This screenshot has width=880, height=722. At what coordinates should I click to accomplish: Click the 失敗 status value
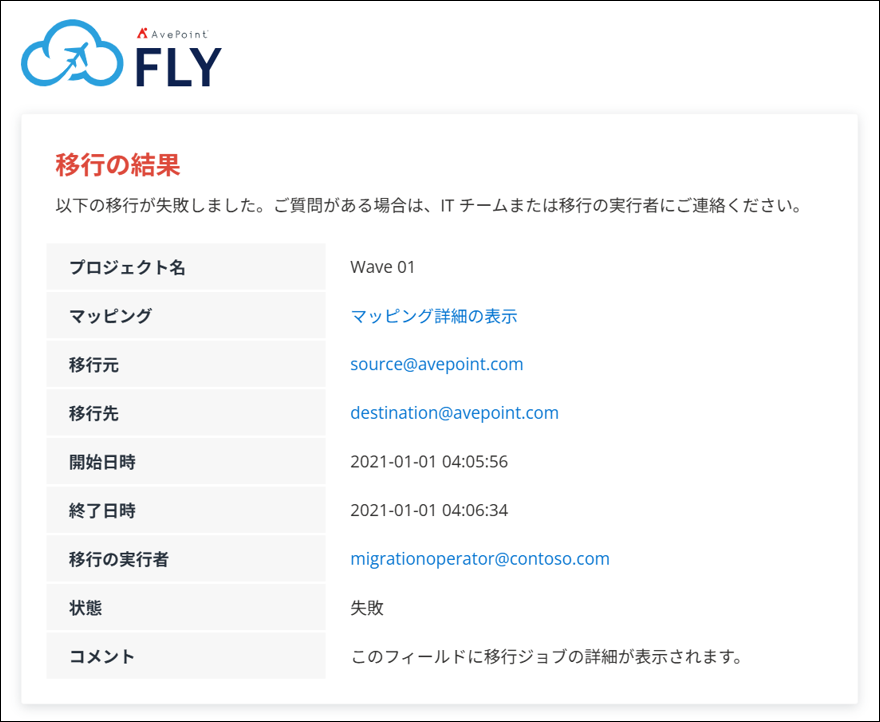[367, 608]
